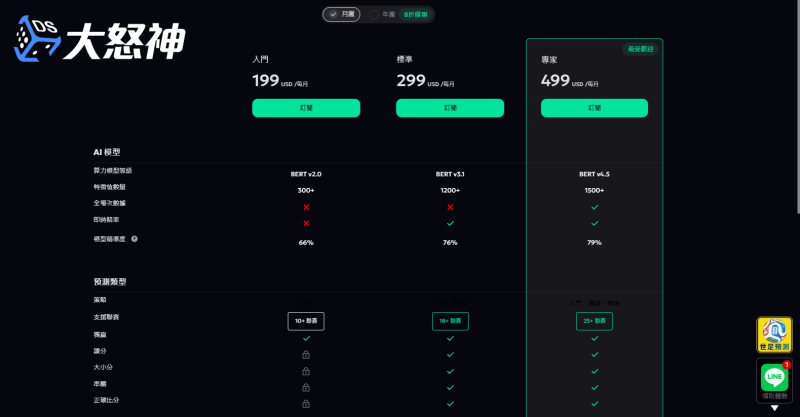Click the page vertical scrollbar at right edge
The width and height of the screenshot is (800, 417).
797,107
